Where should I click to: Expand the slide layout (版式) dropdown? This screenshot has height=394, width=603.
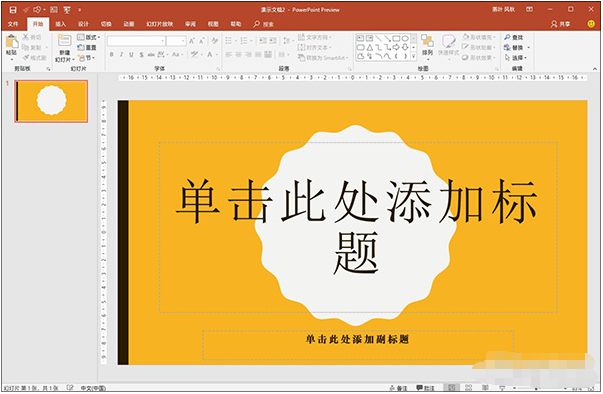[x=89, y=37]
